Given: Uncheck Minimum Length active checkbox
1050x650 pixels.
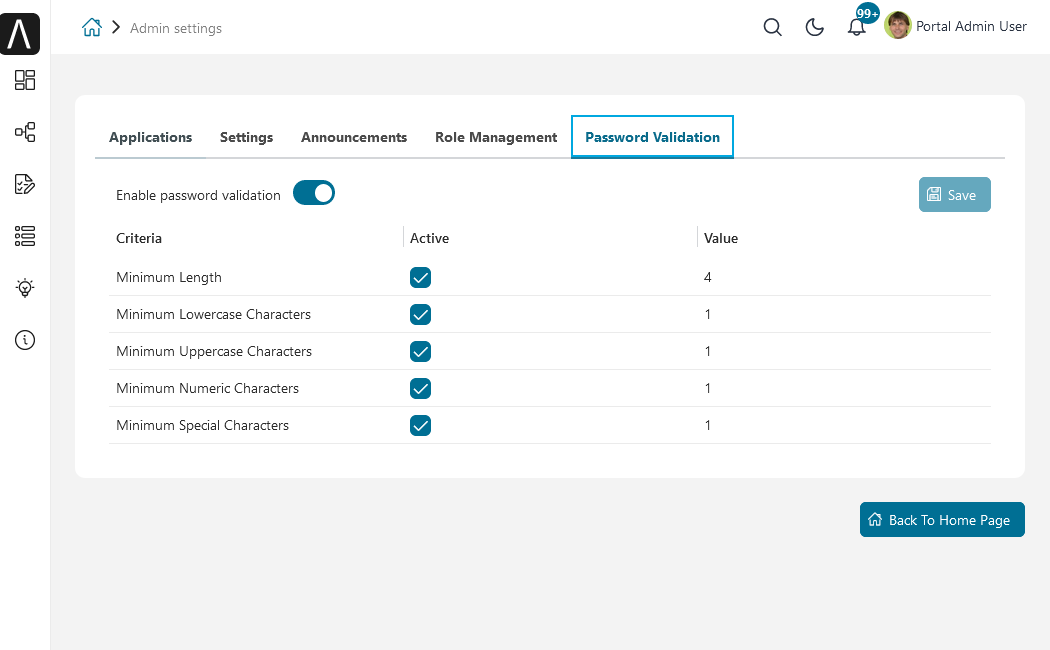Looking at the screenshot, I should point(421,277).
